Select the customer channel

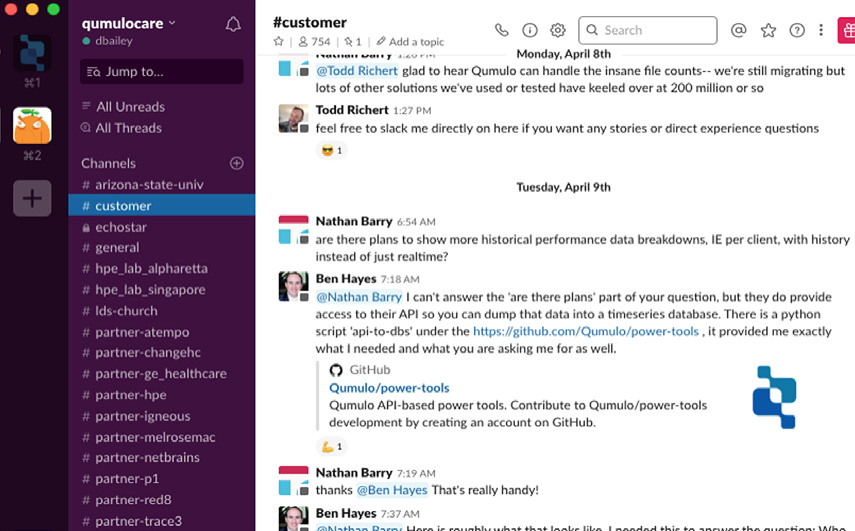coord(161,206)
